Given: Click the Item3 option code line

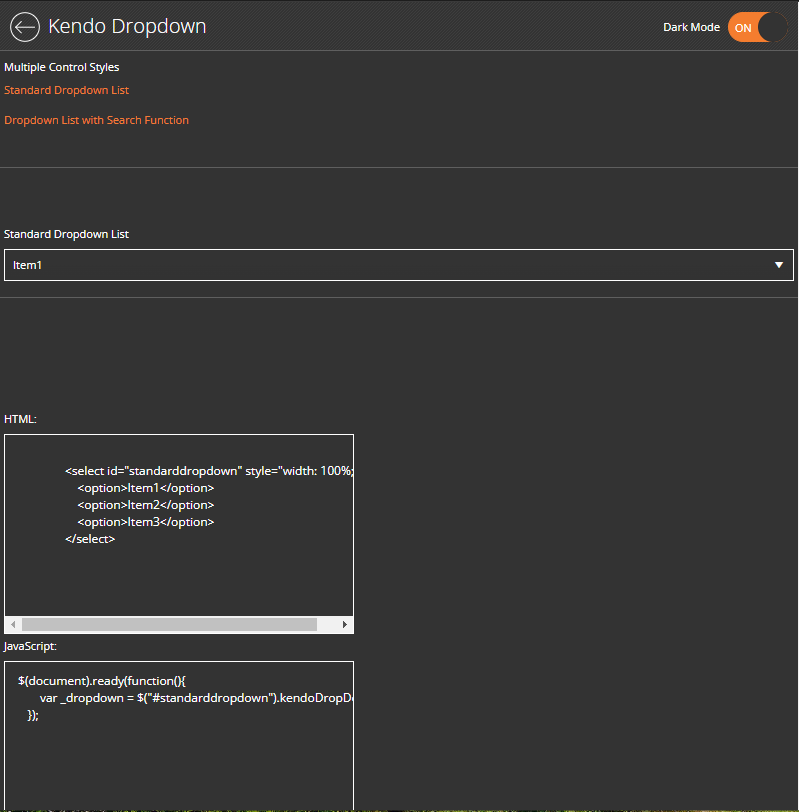Looking at the screenshot, I should [146, 522].
